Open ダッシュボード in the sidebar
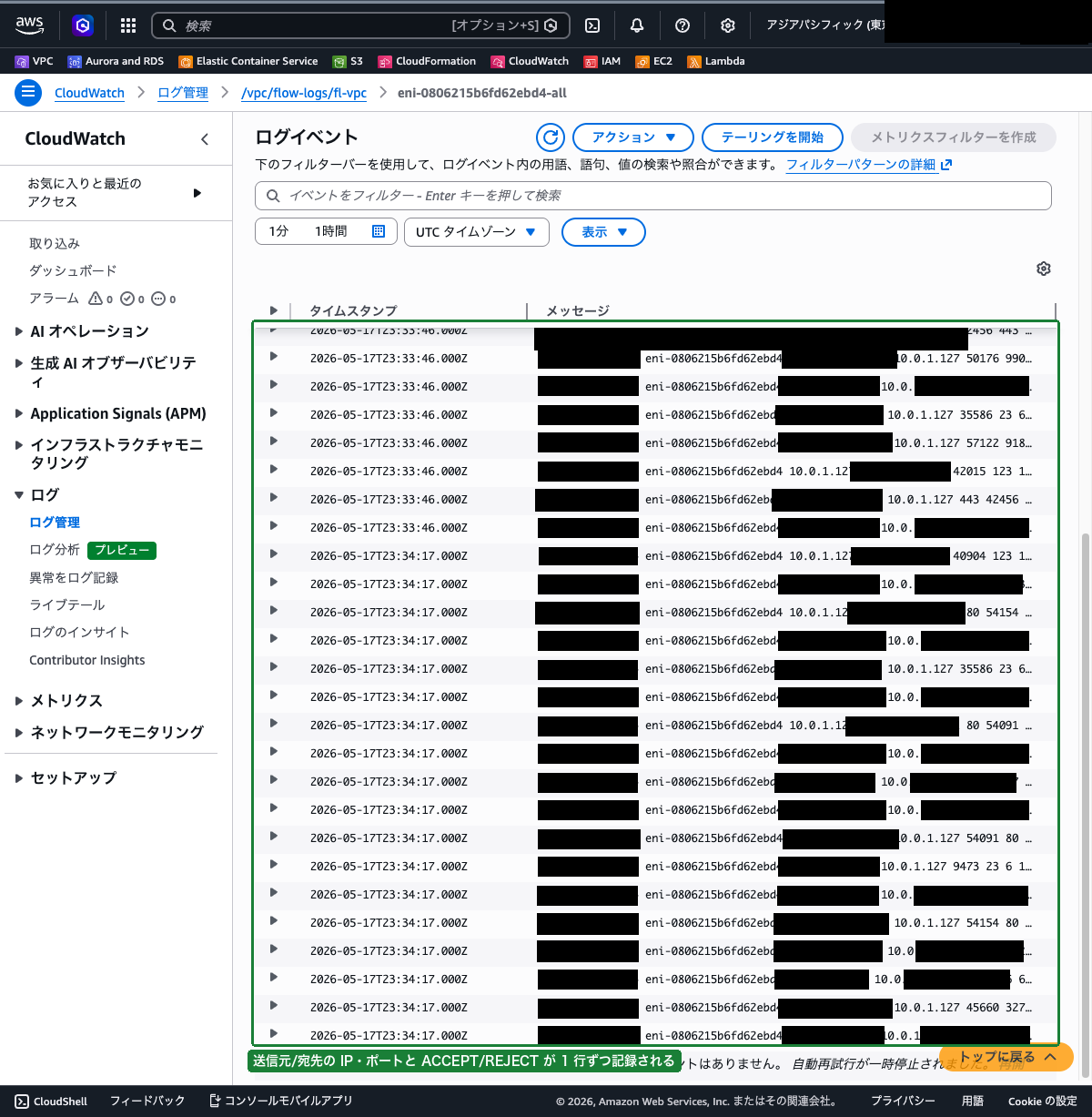 click(x=73, y=271)
